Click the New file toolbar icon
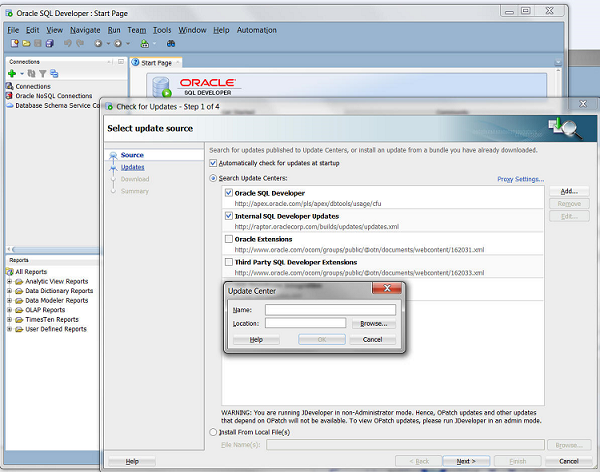Viewport: 600px width, 472px height. coord(15,44)
